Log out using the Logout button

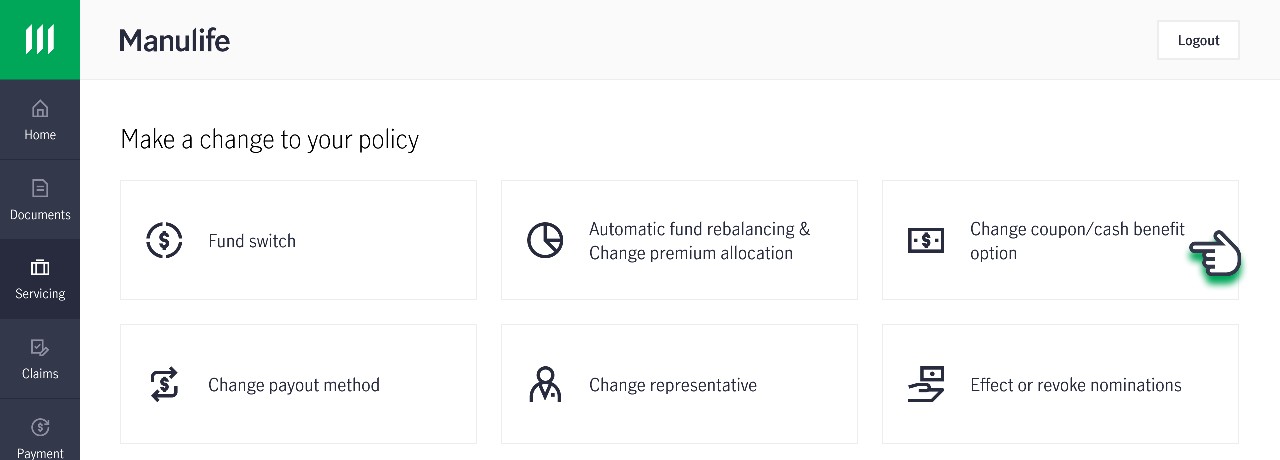pos(1198,40)
